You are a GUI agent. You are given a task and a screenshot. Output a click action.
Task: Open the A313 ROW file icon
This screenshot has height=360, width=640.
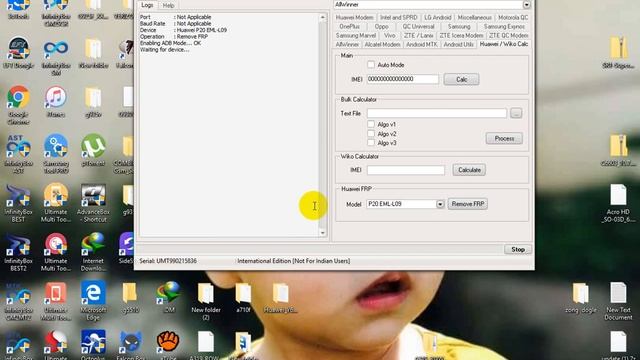click(x=206, y=345)
